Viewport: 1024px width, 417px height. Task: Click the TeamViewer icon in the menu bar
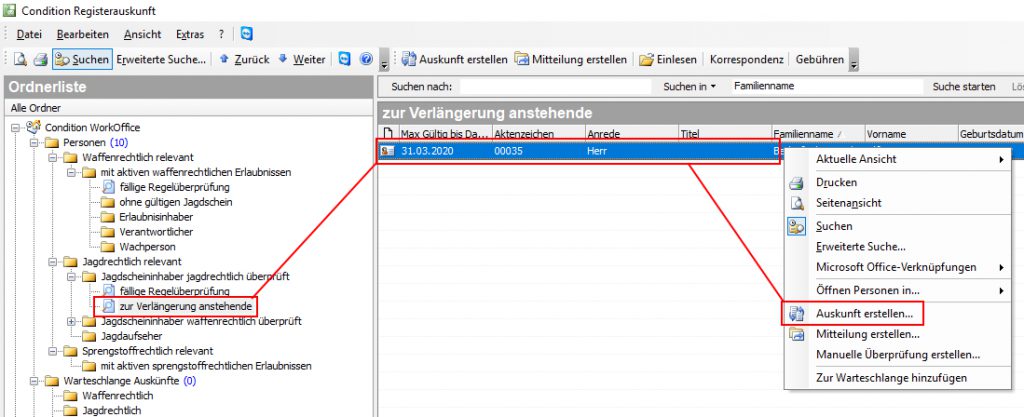pyautogui.click(x=247, y=34)
